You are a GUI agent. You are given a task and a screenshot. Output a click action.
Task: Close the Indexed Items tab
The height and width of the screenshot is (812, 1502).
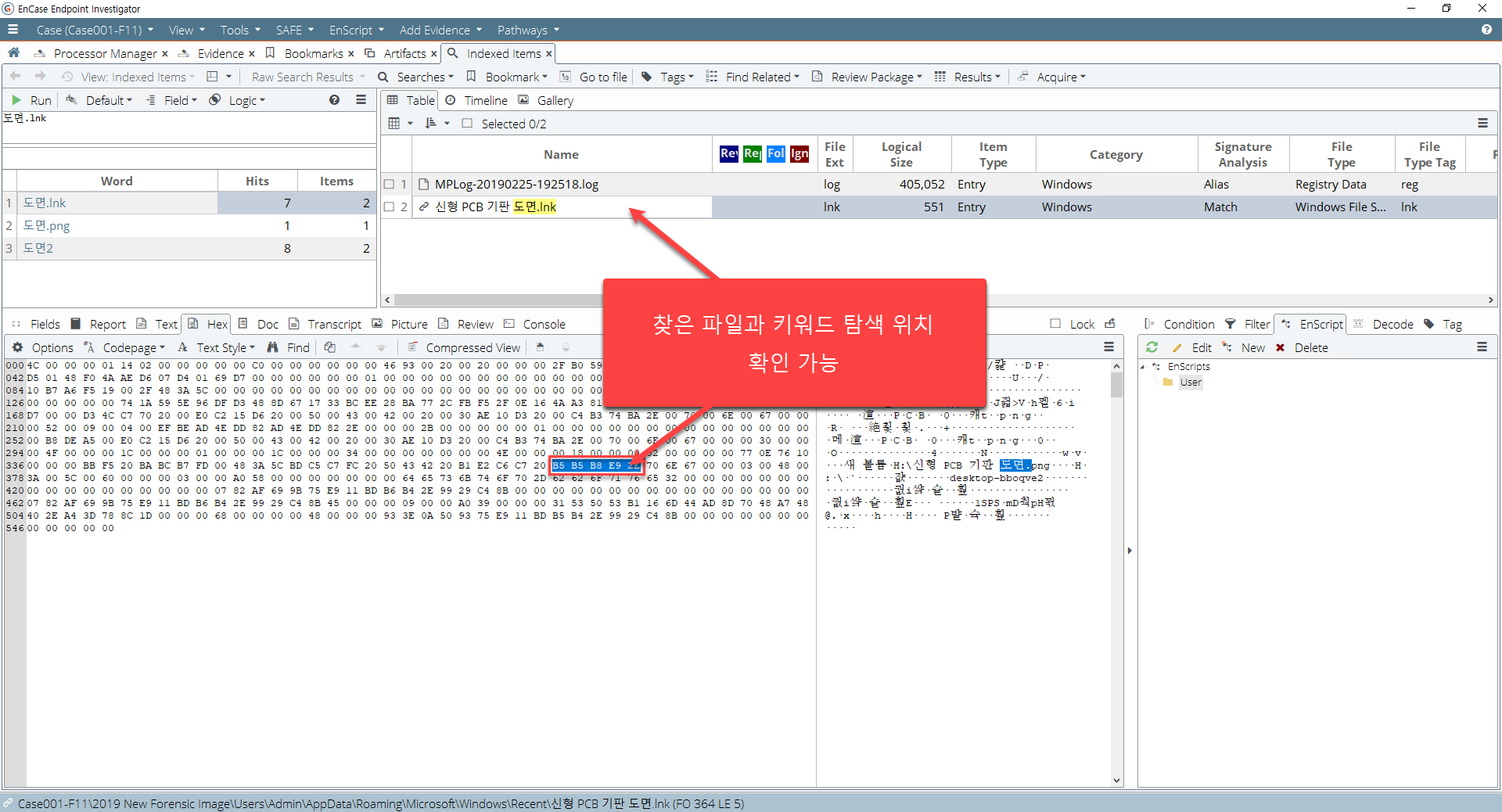[549, 53]
